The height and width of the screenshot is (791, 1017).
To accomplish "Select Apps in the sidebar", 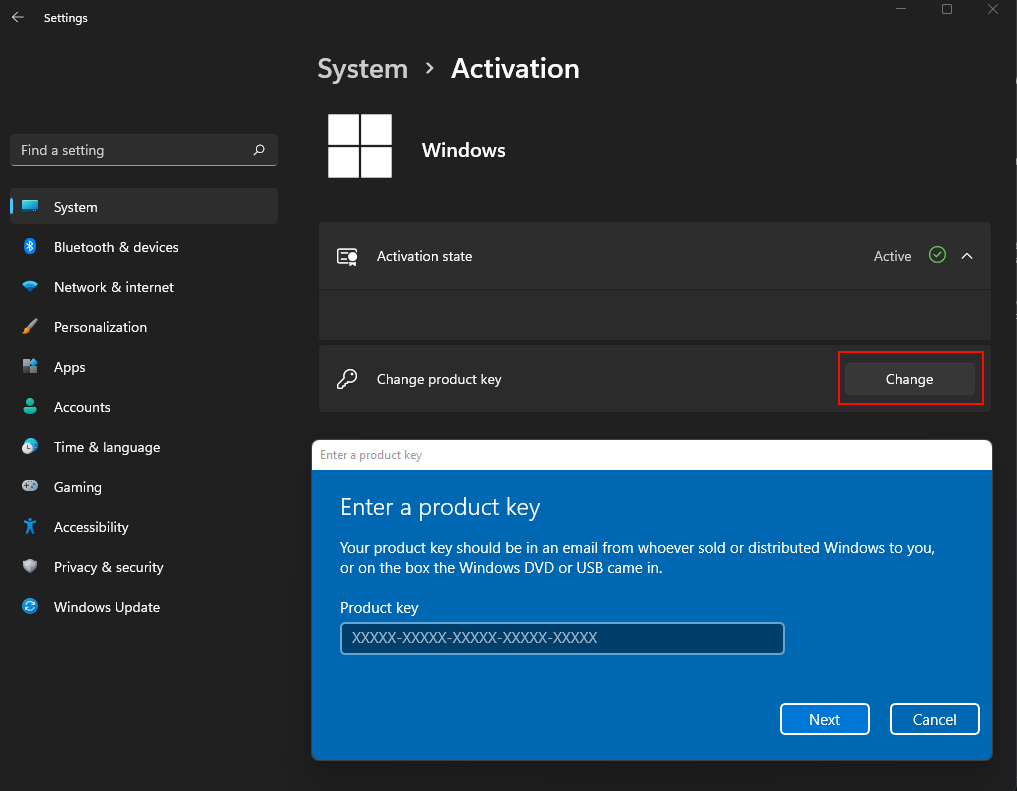I will click(144, 367).
